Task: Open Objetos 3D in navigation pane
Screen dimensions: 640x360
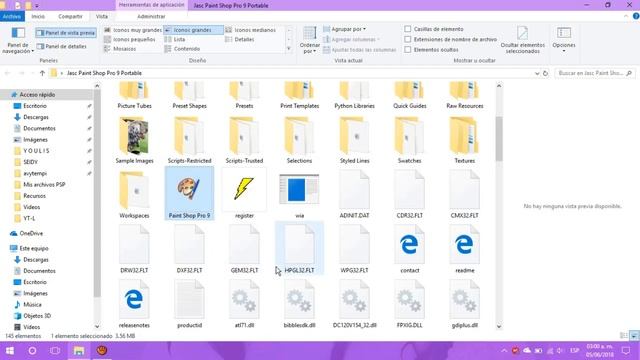Action: (x=37, y=316)
